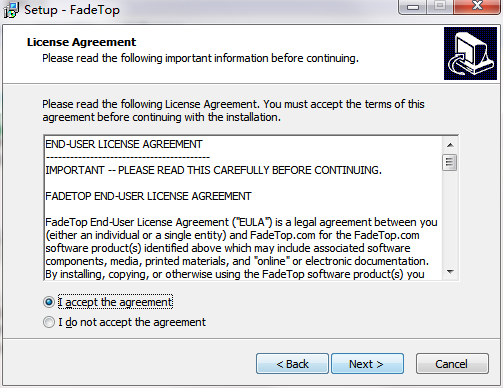Click the Setup installer icon in title bar
503x388 pixels.
(11, 10)
